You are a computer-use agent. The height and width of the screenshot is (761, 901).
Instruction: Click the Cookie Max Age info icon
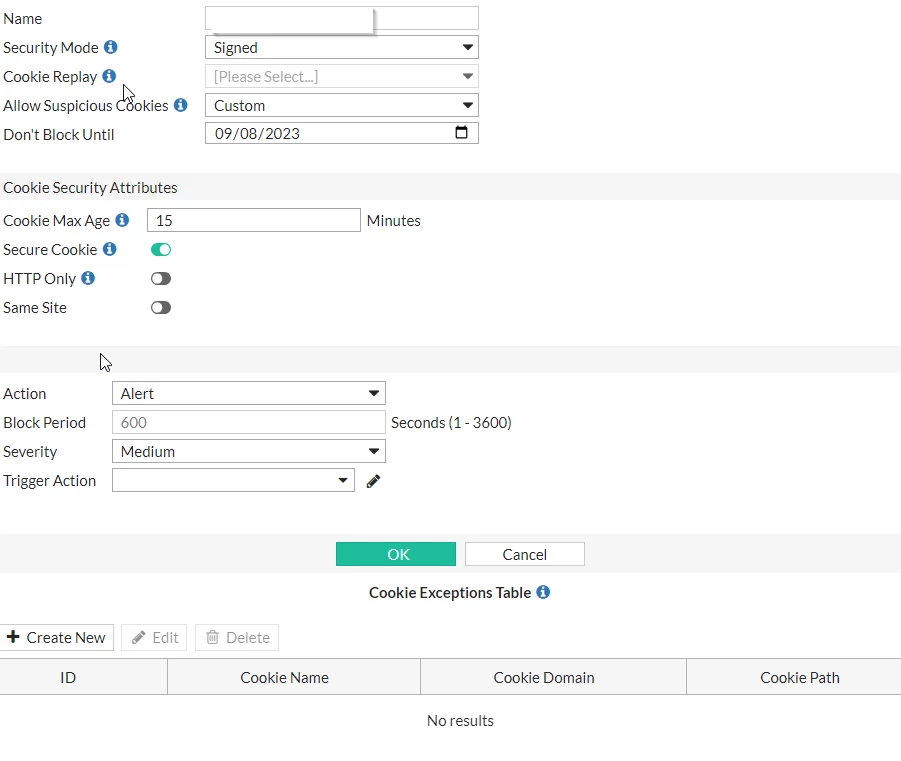click(122, 220)
